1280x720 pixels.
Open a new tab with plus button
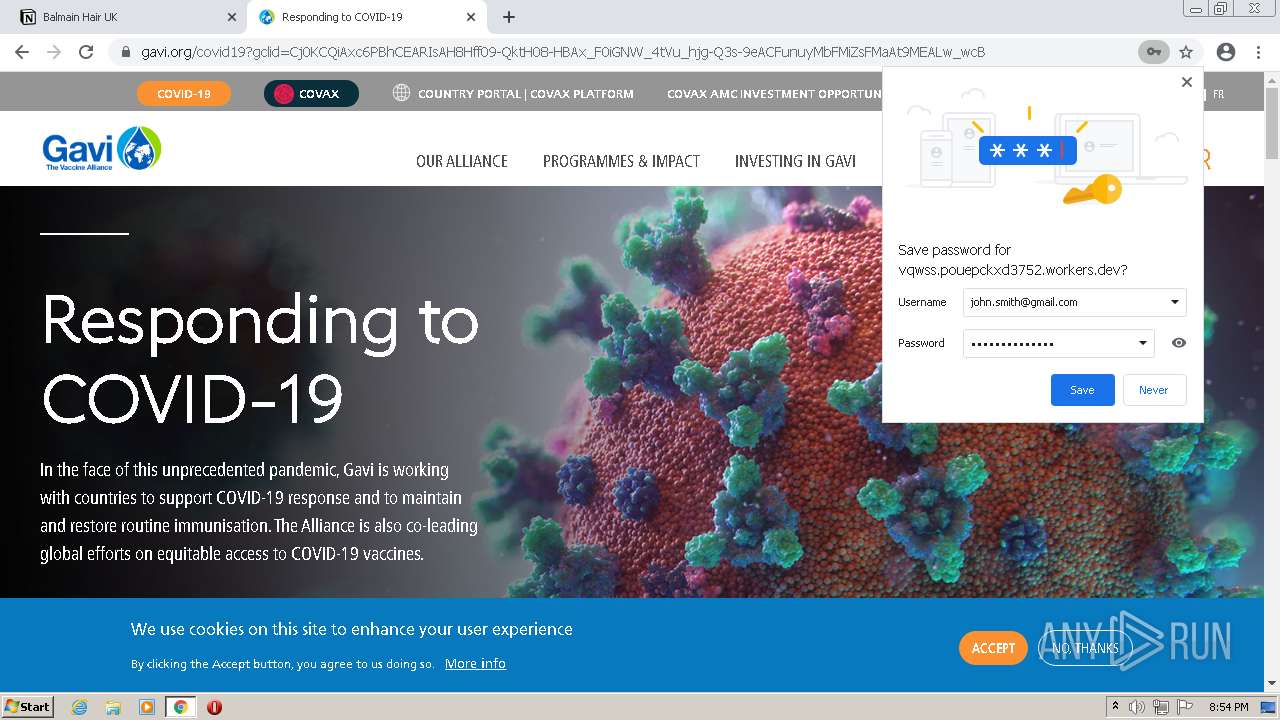[x=509, y=17]
